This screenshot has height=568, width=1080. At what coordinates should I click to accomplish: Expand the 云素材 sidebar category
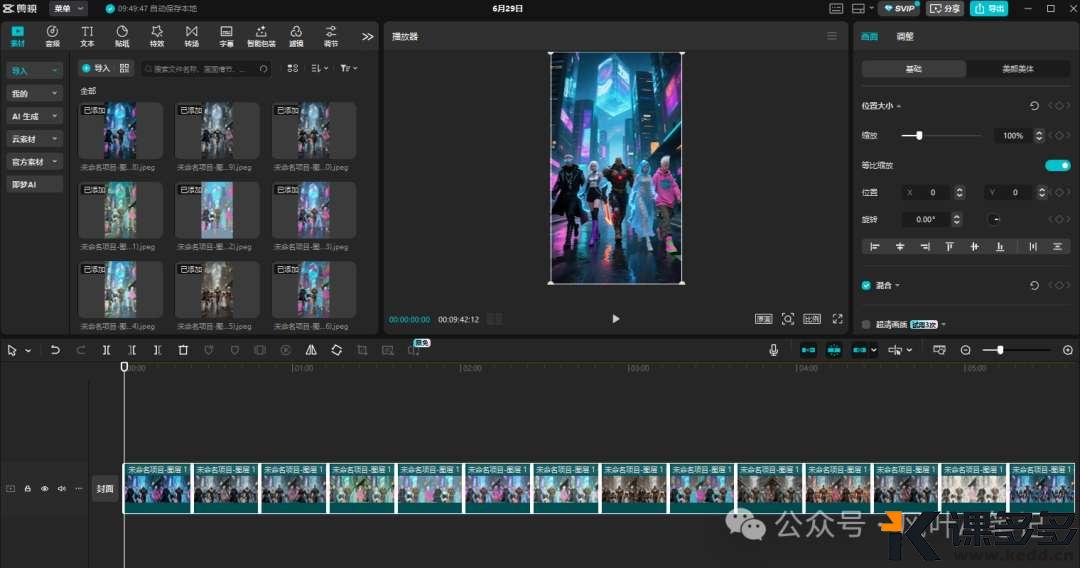click(35, 139)
